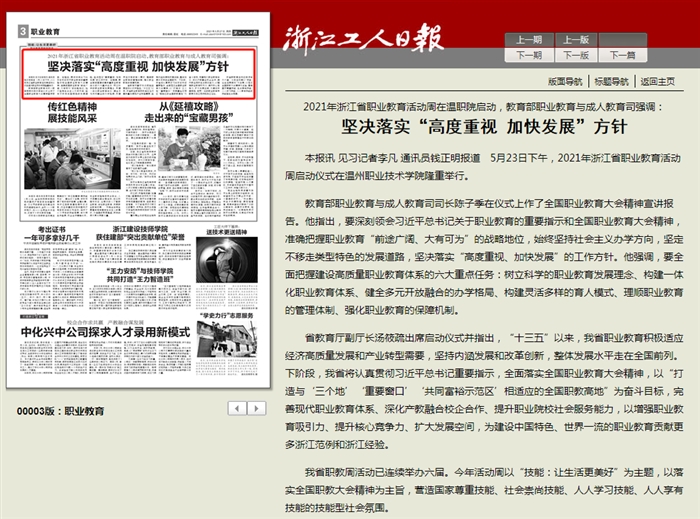The width and height of the screenshot is (700, 519).
Task: Open 标题导航 headline navigation
Action: (x=612, y=82)
